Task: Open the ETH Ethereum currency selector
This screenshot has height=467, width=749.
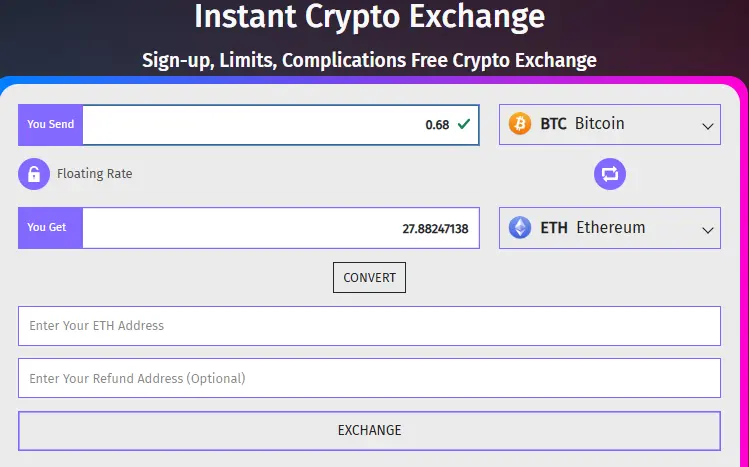Action: tap(610, 228)
